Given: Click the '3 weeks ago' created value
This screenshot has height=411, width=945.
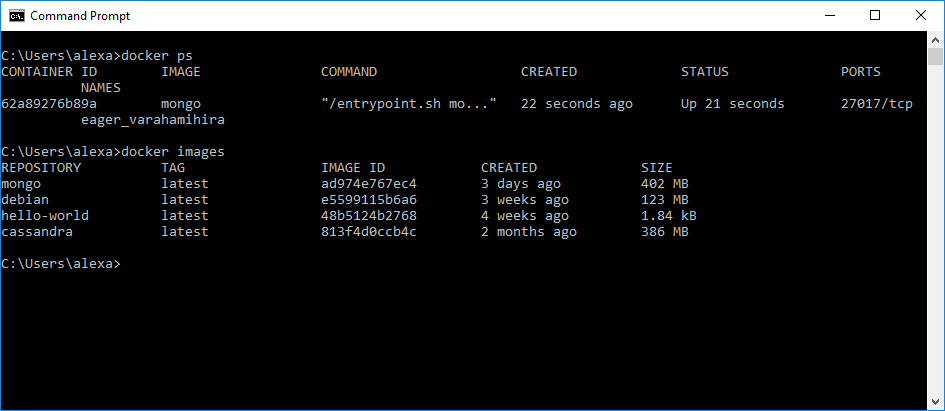Looking at the screenshot, I should point(525,199).
